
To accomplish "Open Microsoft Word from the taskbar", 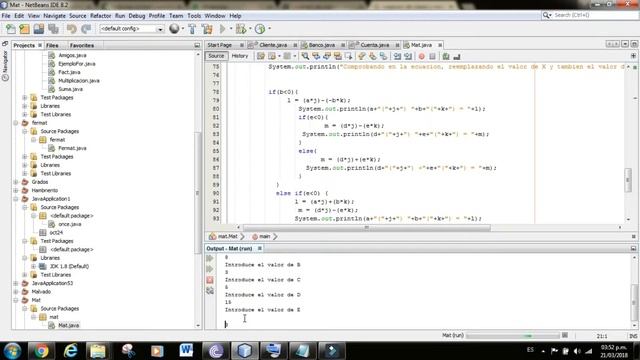I will tap(186, 351).
